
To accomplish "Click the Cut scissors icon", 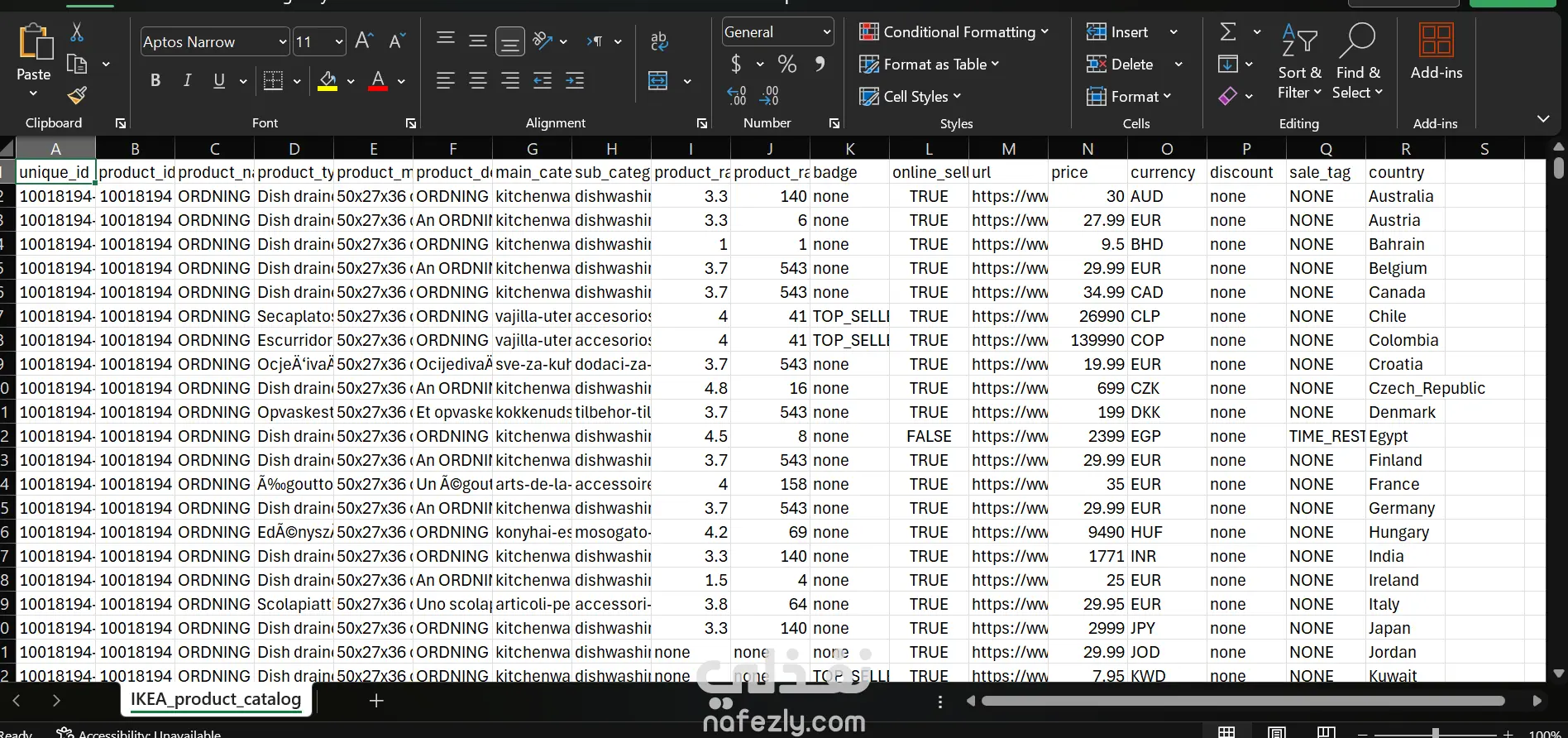I will click(x=77, y=32).
